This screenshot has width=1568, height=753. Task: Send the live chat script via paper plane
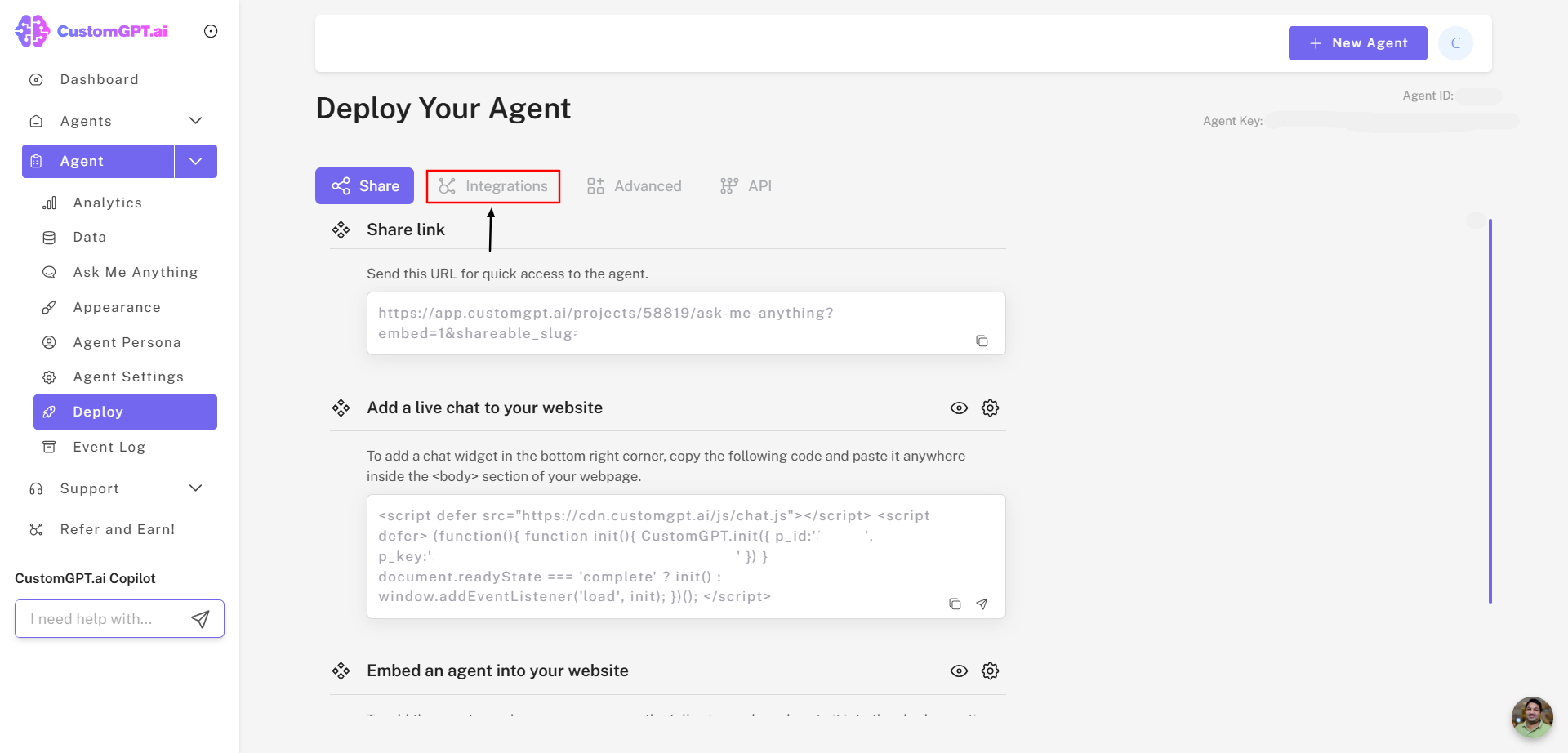click(x=982, y=604)
